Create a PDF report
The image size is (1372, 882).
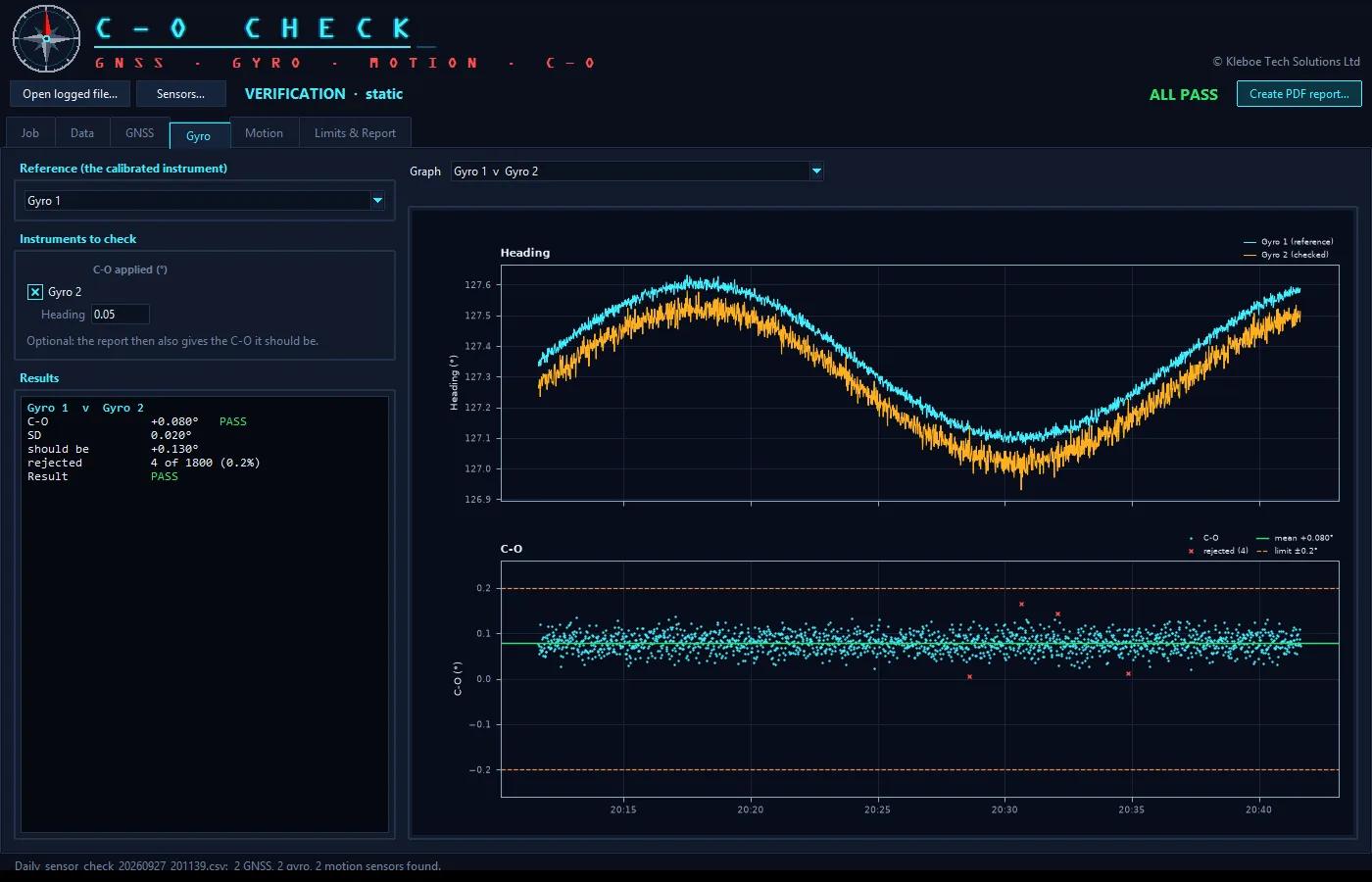click(1298, 94)
